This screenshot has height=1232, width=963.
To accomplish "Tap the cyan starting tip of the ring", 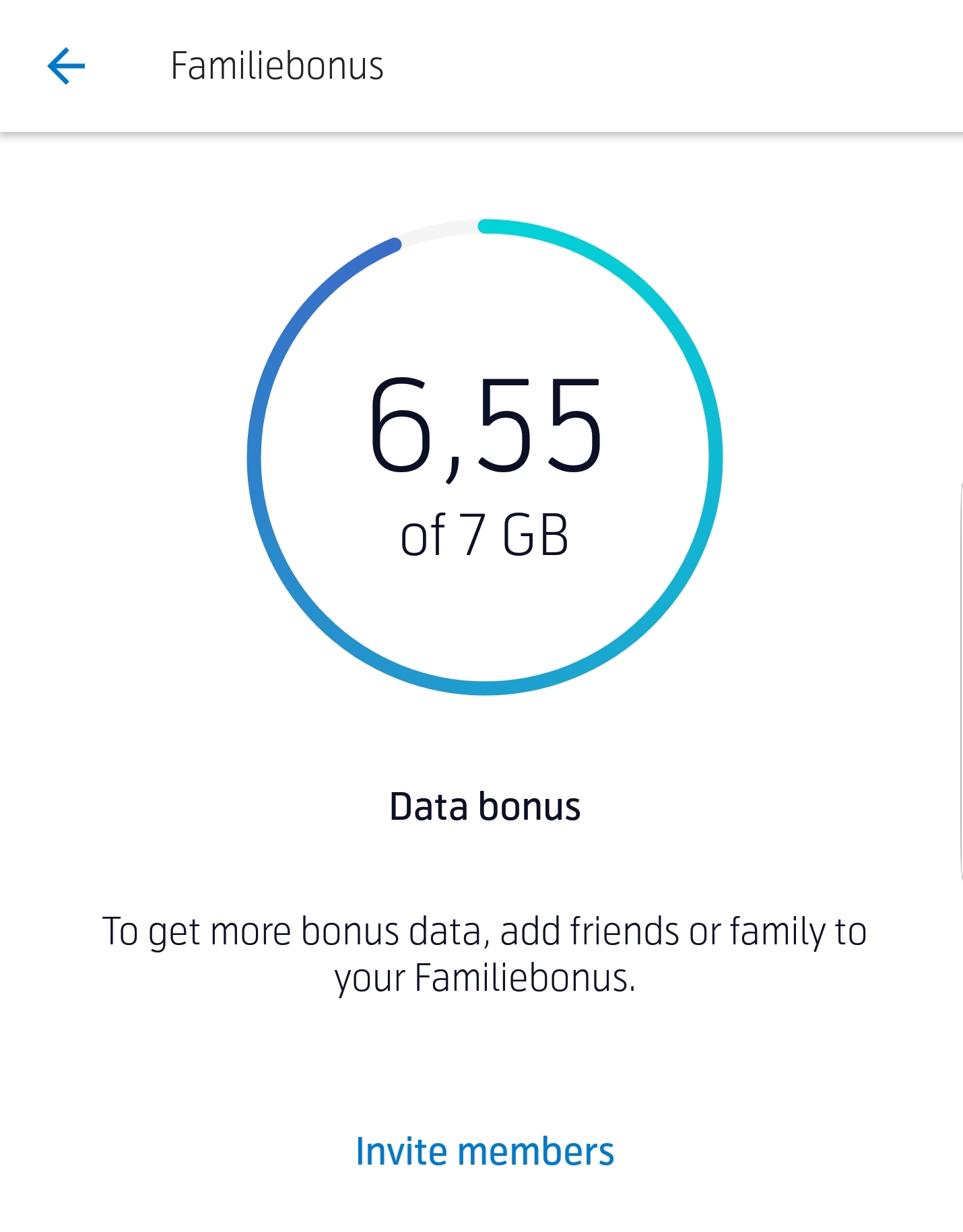I will (x=486, y=226).
